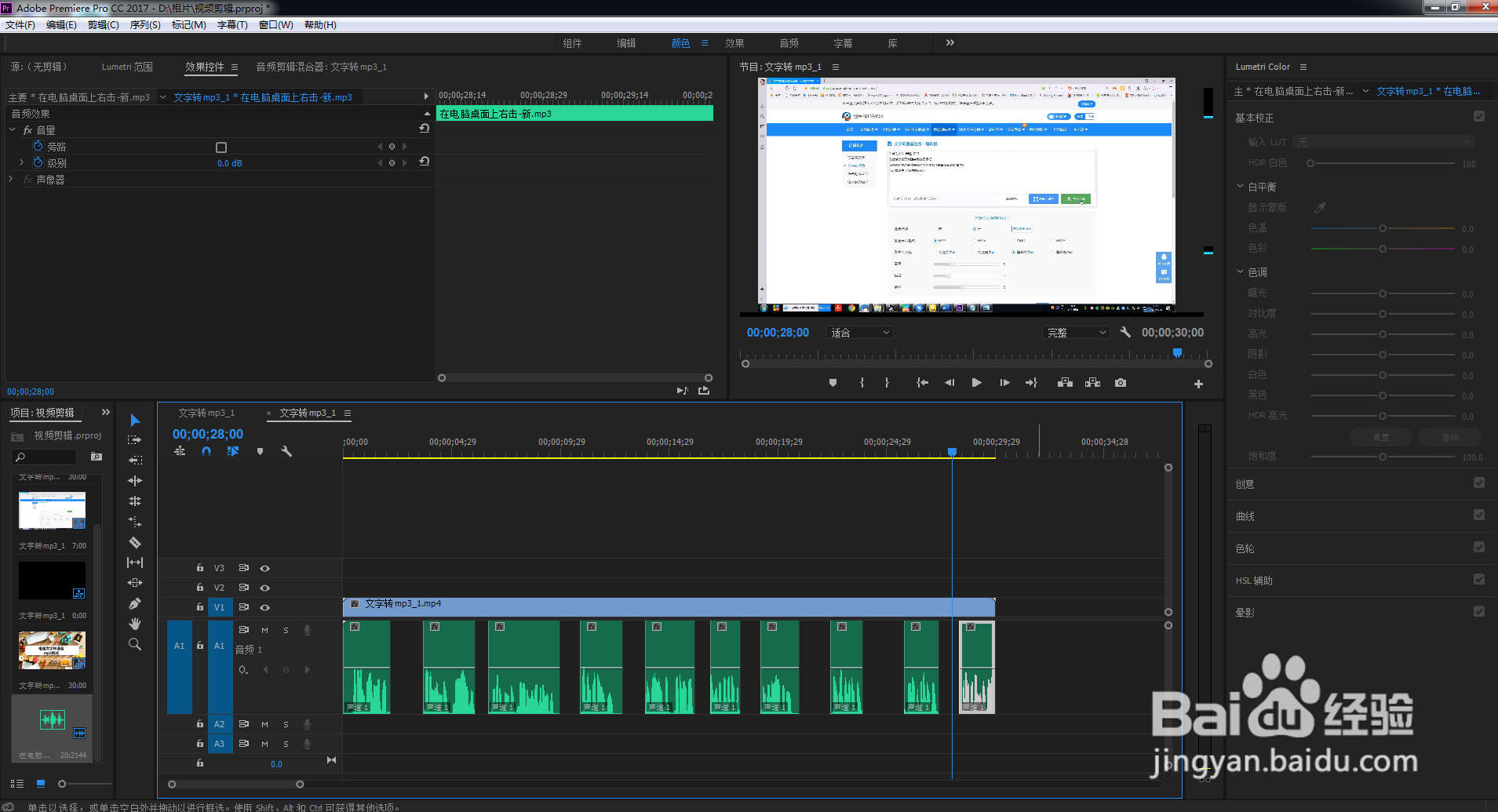Viewport: 1498px width, 812px height.
Task: Open the 晕影 Lumetri section
Action: [x=1245, y=613]
